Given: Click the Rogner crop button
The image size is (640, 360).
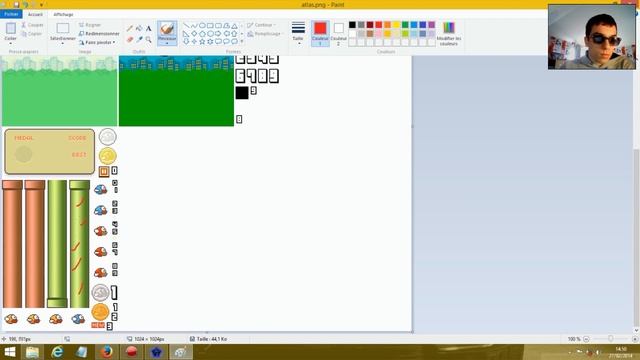Looking at the screenshot, I should coord(90,25).
